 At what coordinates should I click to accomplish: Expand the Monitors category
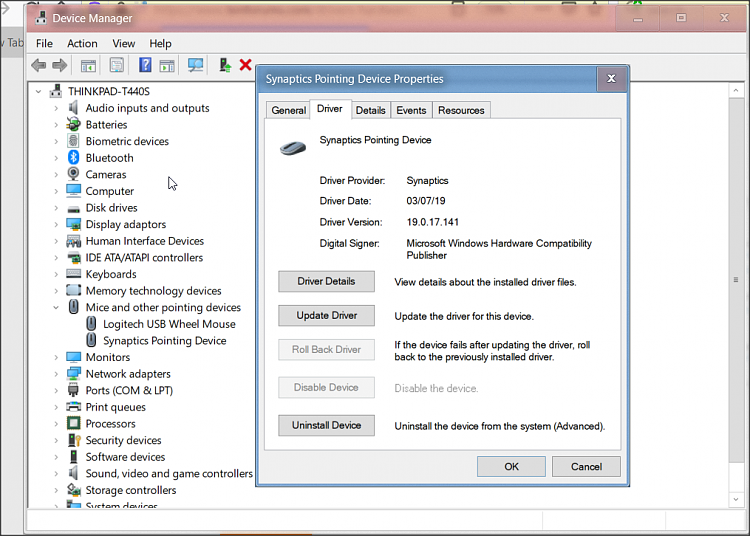coord(56,357)
